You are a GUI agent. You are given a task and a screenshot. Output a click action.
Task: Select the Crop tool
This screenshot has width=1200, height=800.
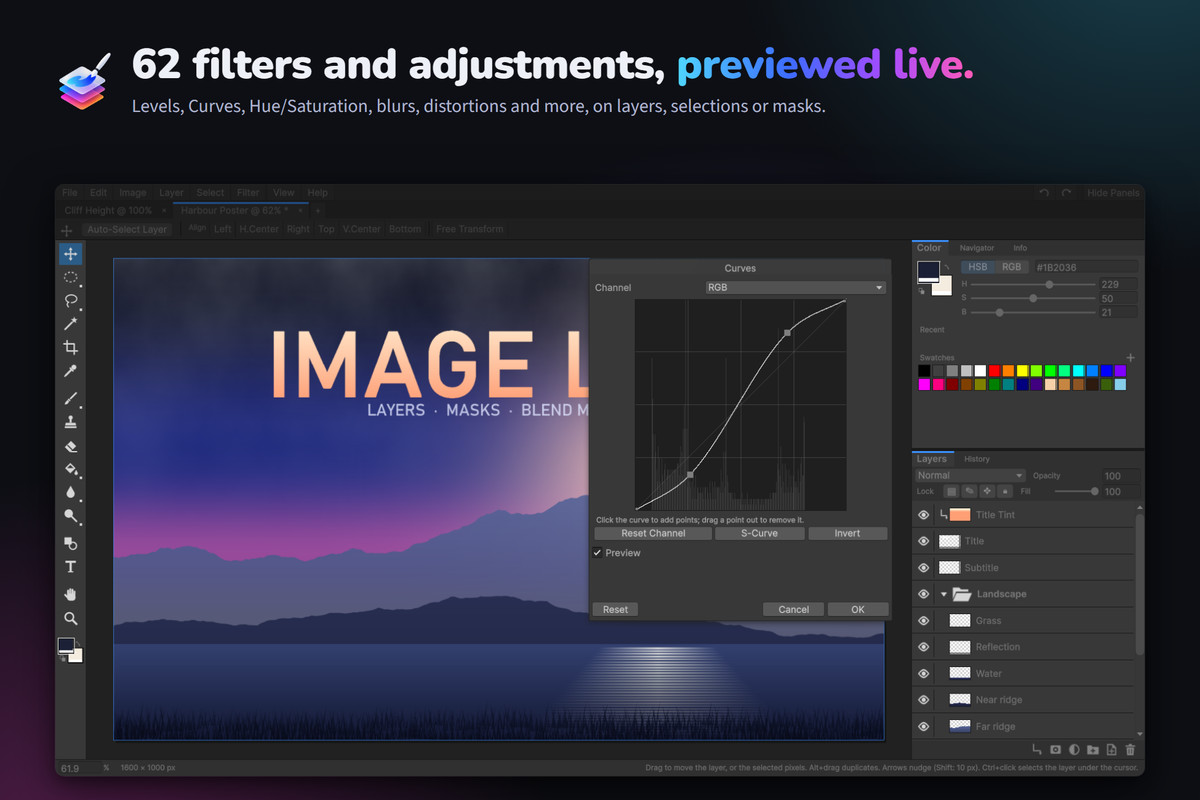tap(71, 348)
